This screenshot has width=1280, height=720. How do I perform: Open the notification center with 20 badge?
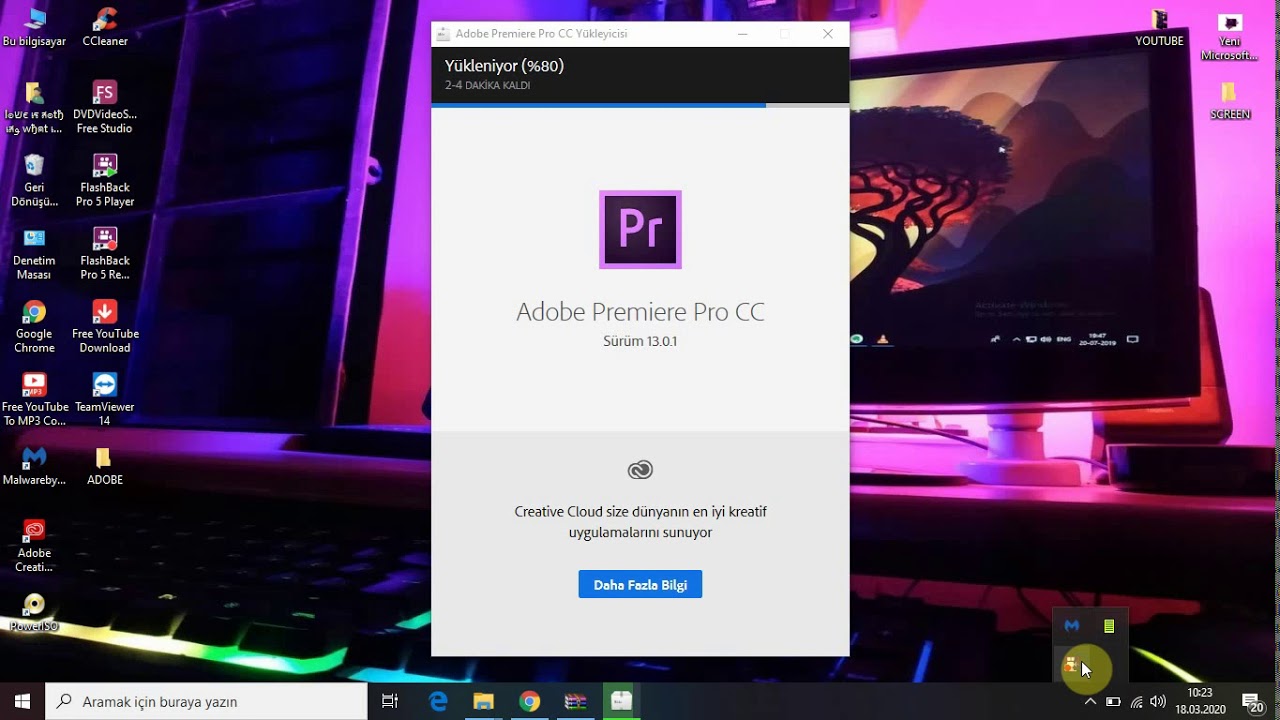[1252, 701]
